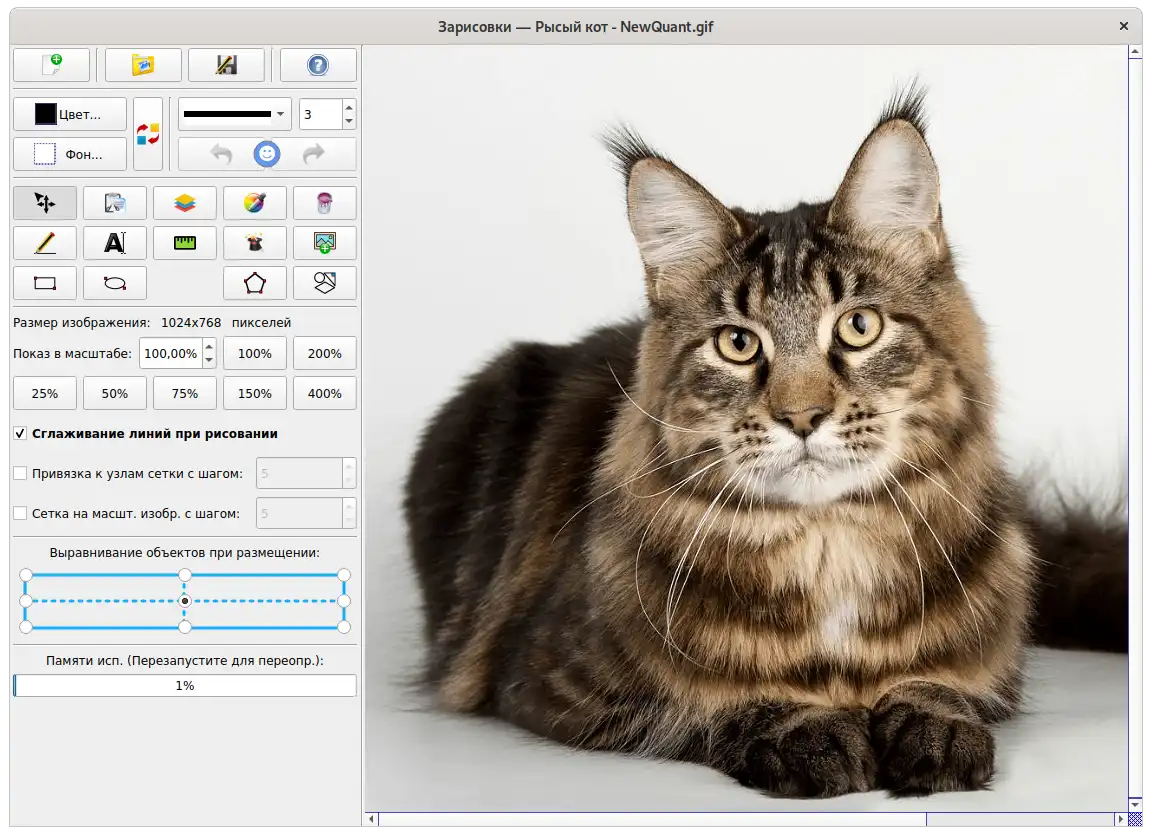Set alignment to the middle-left anchor point
Screen dimensions: 1152x836
point(26,601)
